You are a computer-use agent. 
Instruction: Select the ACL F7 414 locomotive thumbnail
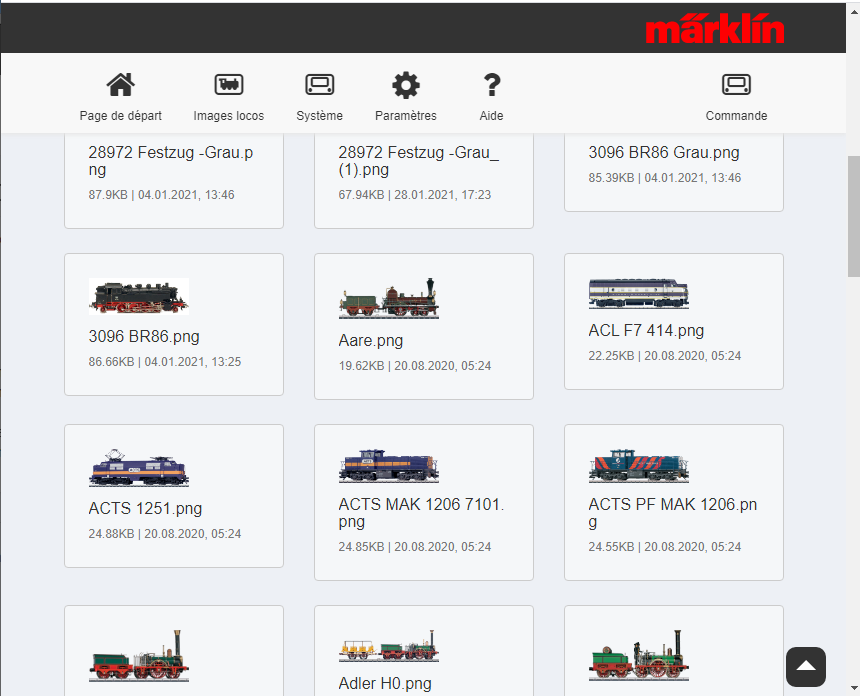click(x=638, y=293)
